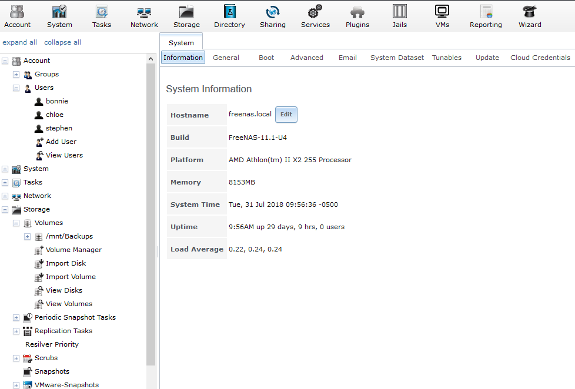Expand the Scrubs tree node
575x389 pixels.
pyautogui.click(x=16, y=358)
